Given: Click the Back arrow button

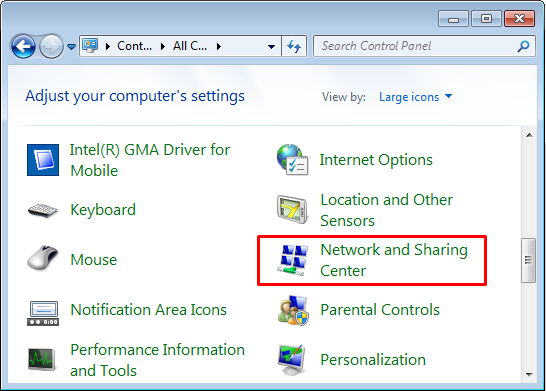Looking at the screenshot, I should click(23, 46).
